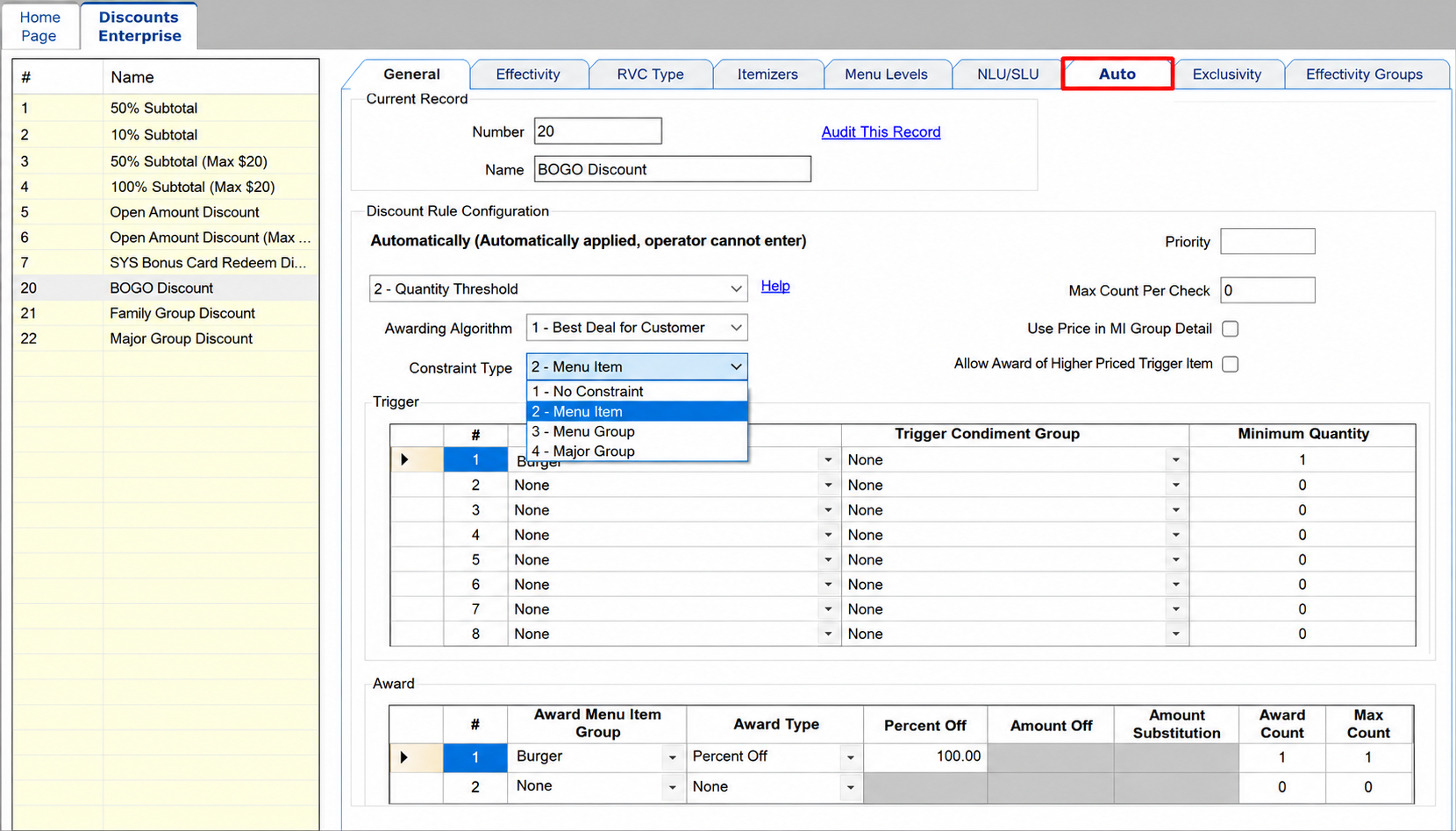Click the Priority input field
This screenshot has width=1456, height=831.
(x=1267, y=241)
